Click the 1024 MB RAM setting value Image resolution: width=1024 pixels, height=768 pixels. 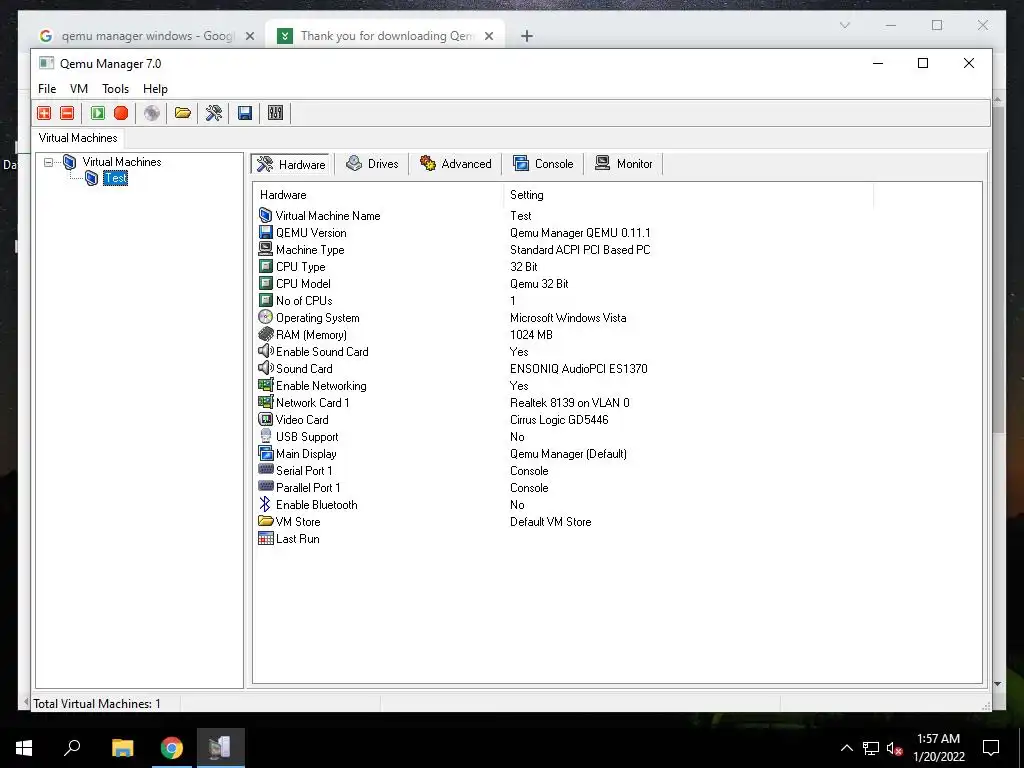click(531, 334)
